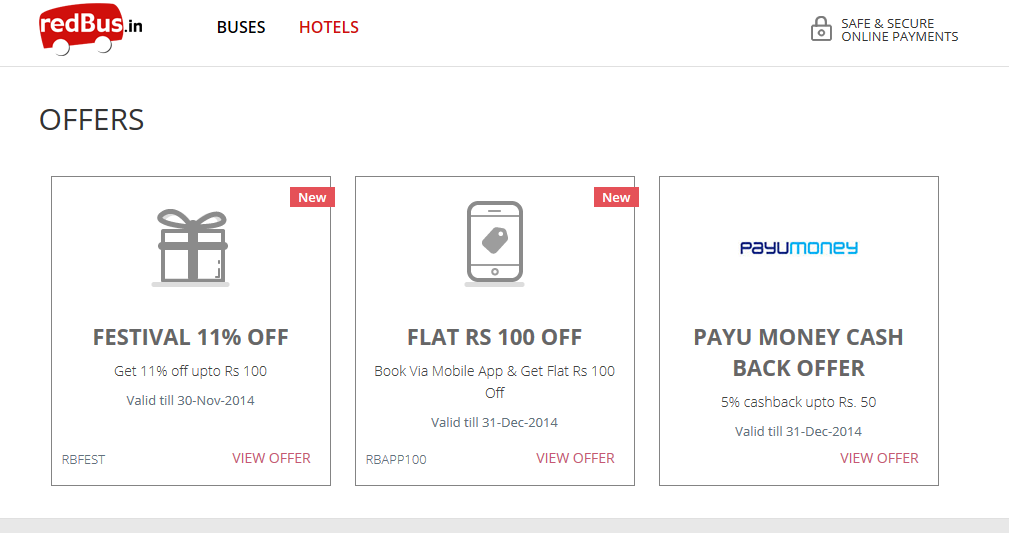Click the New badge on Festival offer
The width and height of the screenshot is (1009, 533).
312,197
